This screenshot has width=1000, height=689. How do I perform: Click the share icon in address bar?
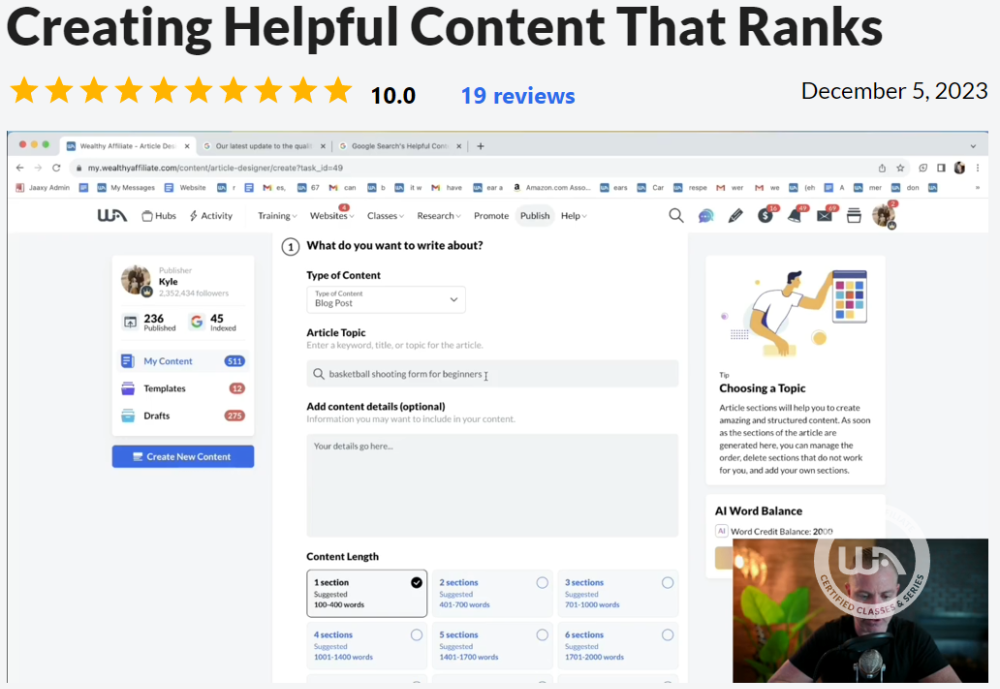882,168
